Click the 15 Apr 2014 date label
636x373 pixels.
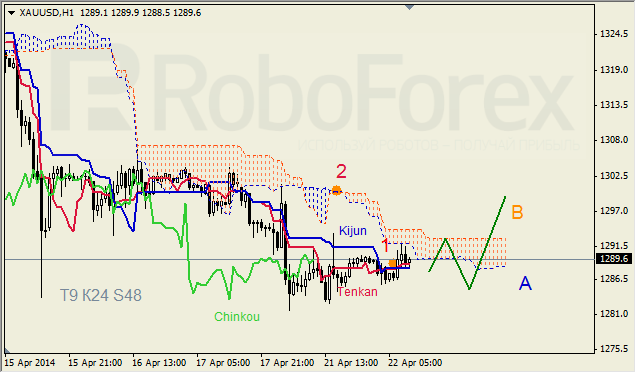[x=30, y=362]
